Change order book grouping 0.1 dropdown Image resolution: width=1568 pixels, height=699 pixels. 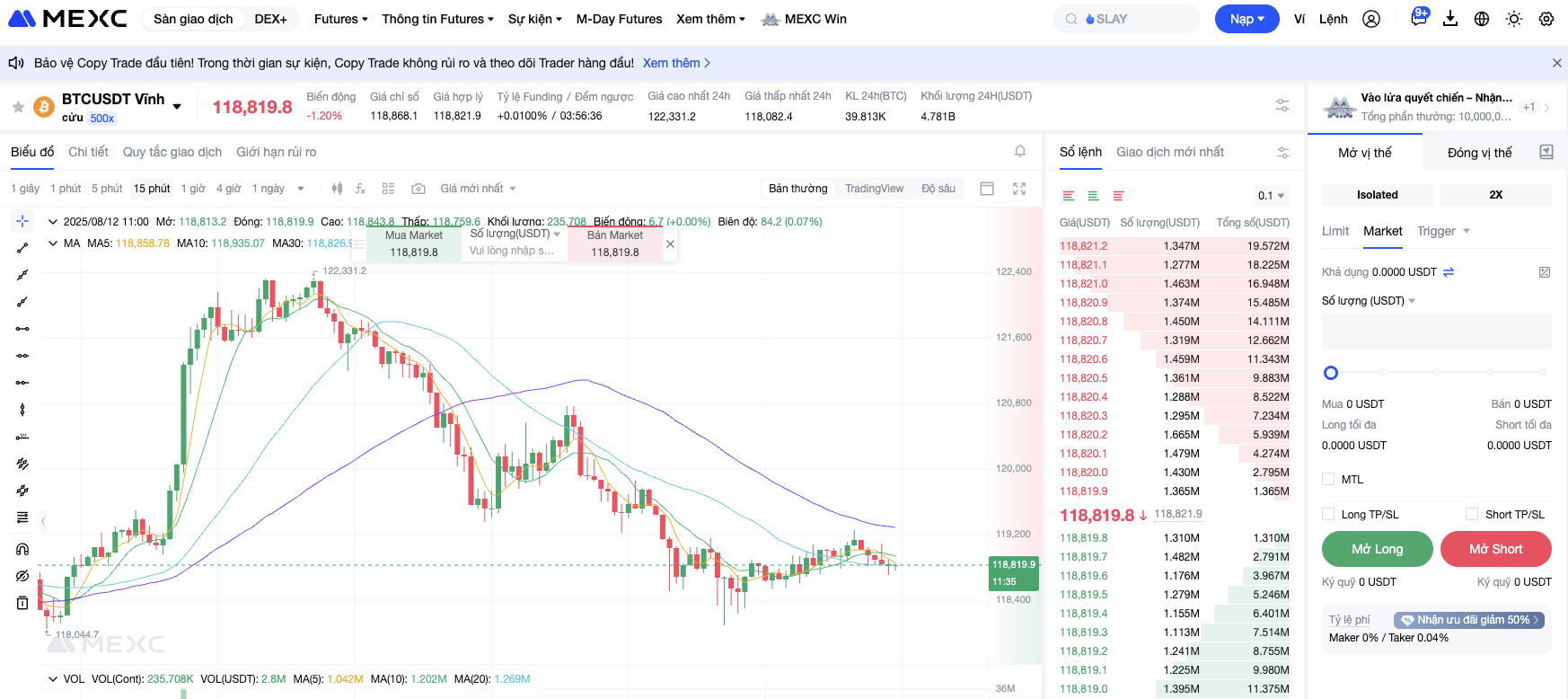pyautogui.click(x=1271, y=196)
